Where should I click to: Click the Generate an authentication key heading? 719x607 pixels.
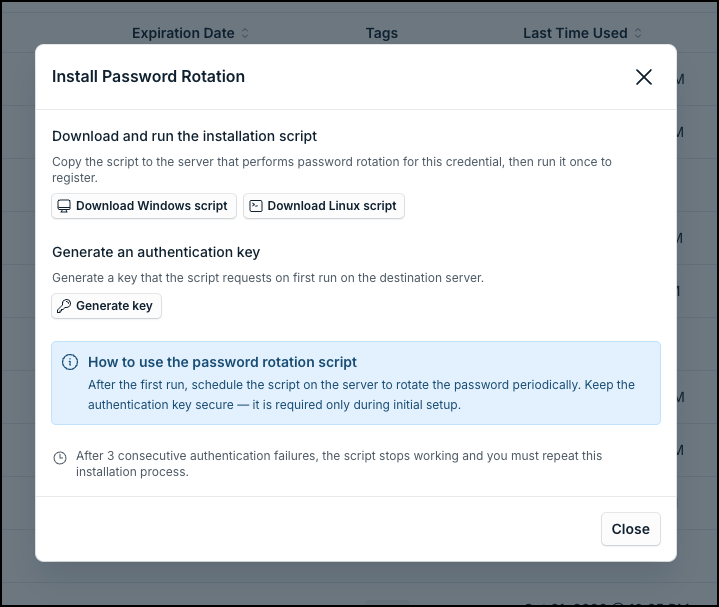click(x=156, y=252)
